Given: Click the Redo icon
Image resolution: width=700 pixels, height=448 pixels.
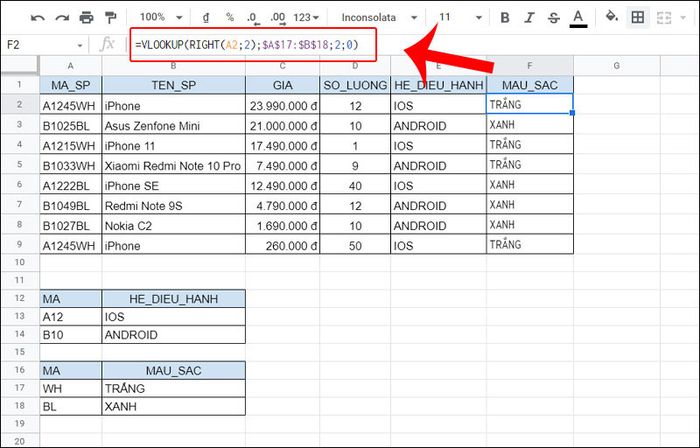Looking at the screenshot, I should click(62, 18).
